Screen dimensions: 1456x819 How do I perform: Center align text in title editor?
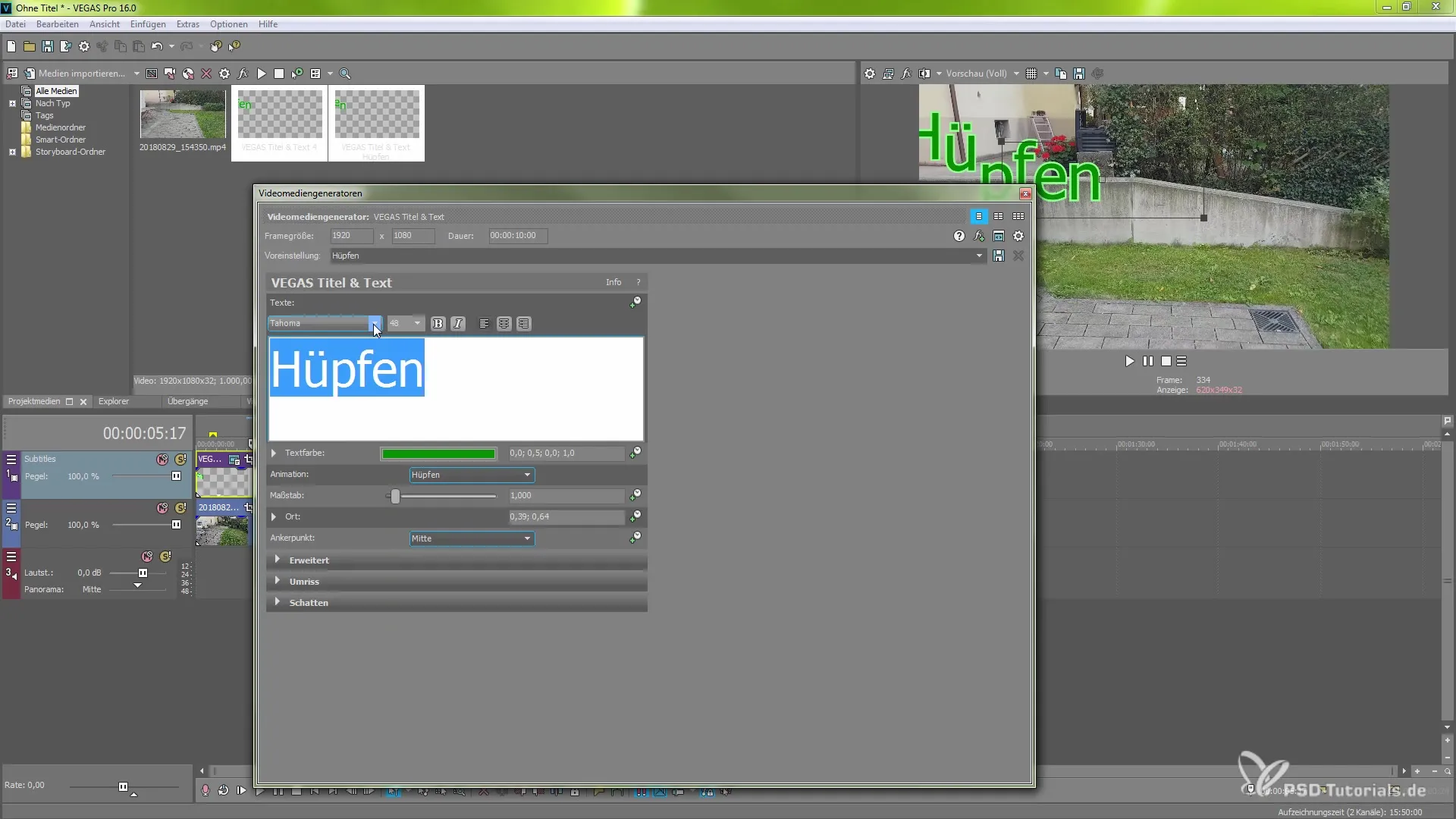click(x=504, y=324)
